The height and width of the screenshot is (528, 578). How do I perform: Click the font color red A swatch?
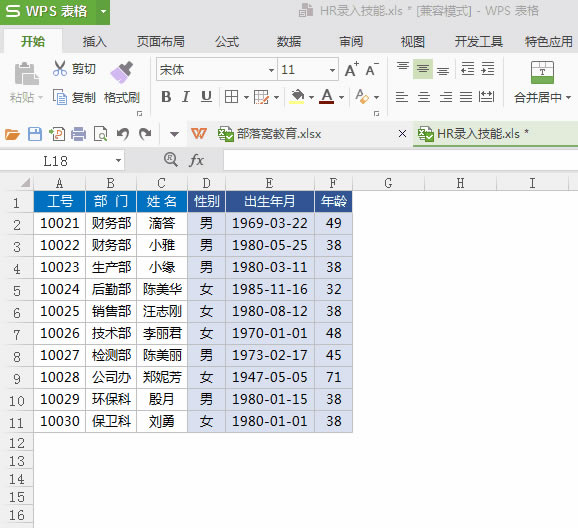327,97
